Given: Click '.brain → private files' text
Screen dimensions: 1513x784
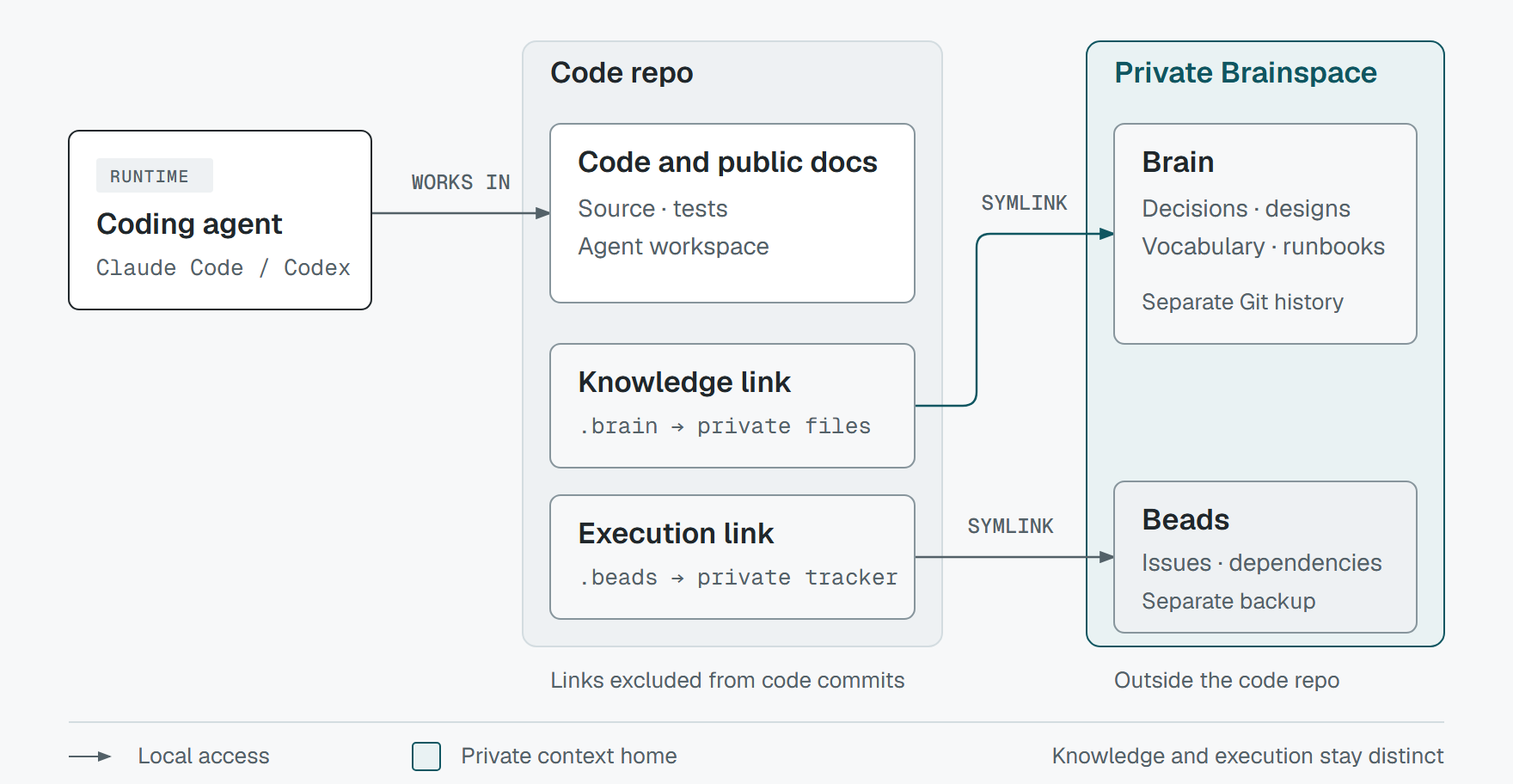Looking at the screenshot, I should pyautogui.click(x=725, y=426).
